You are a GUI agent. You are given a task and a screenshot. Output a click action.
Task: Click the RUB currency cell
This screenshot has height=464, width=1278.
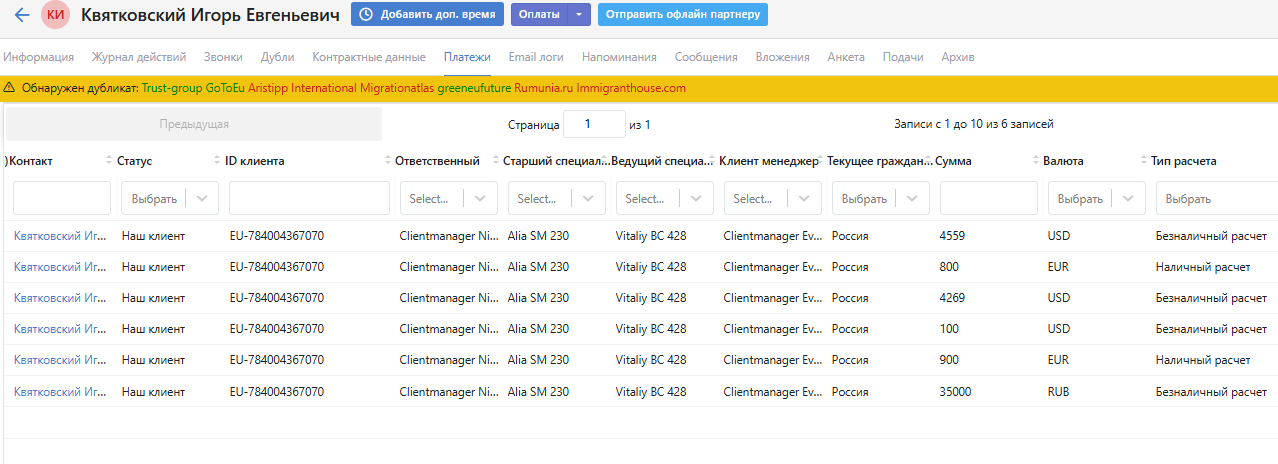[x=1058, y=391]
